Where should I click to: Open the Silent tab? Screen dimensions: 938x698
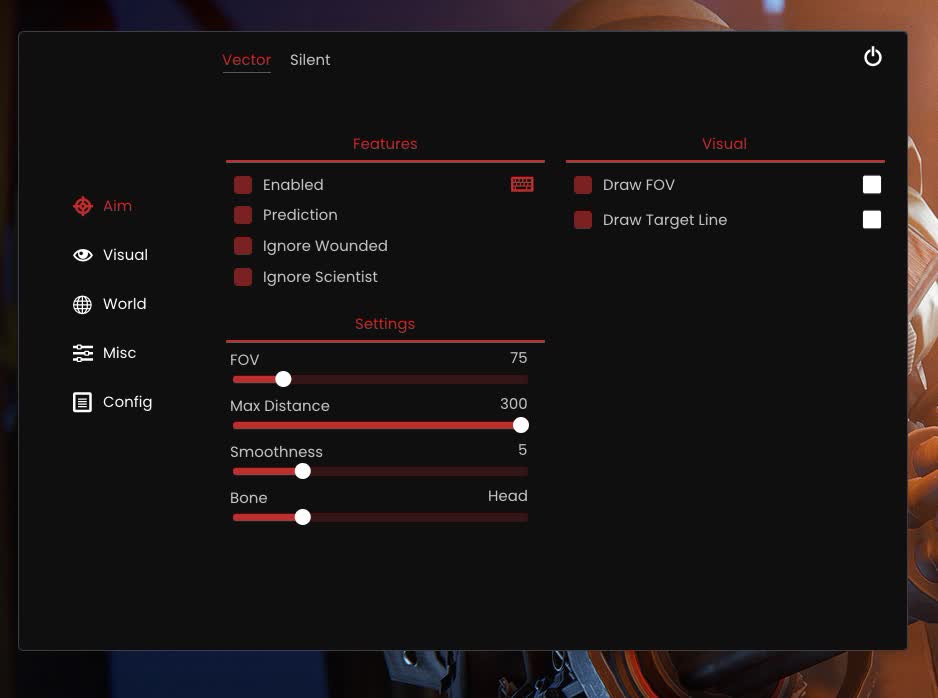(310, 60)
